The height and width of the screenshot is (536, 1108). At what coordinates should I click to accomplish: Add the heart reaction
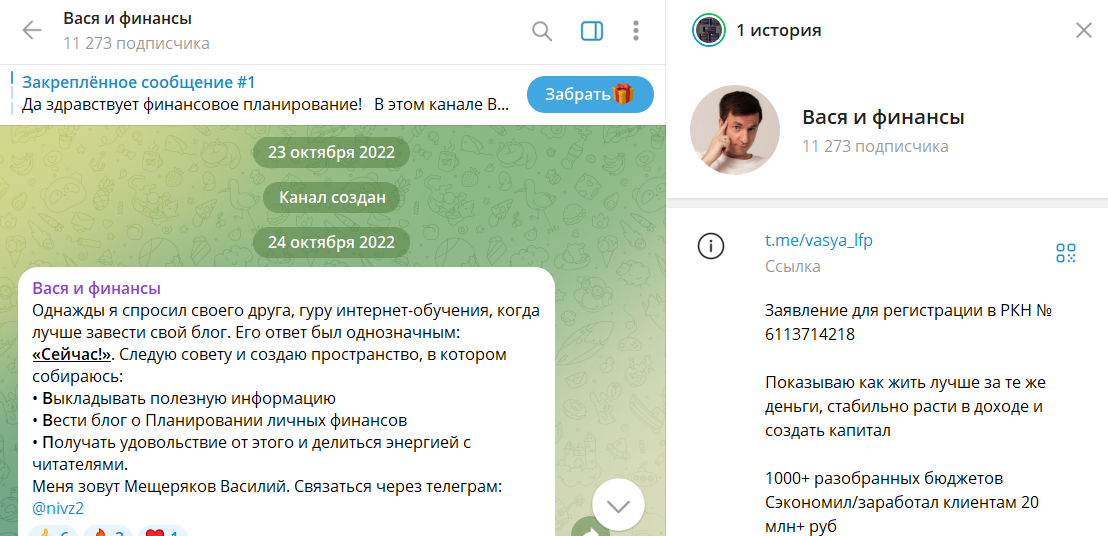click(x=162, y=531)
